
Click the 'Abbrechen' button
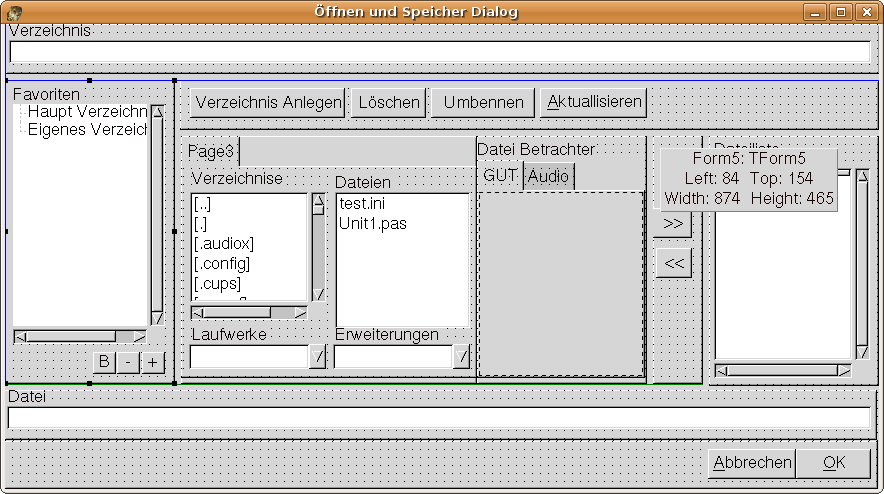click(751, 463)
